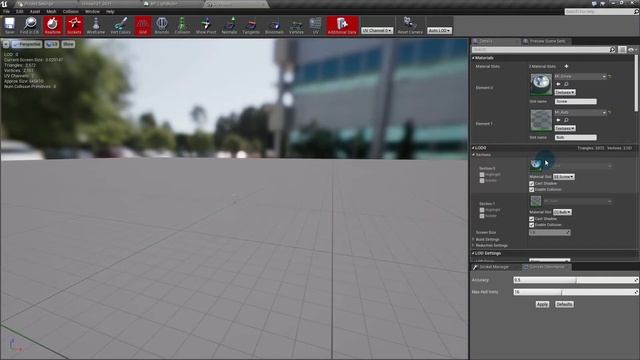Image resolution: width=640 pixels, height=360 pixels.
Task: Enable Wireframe view icon
Action: (96, 26)
